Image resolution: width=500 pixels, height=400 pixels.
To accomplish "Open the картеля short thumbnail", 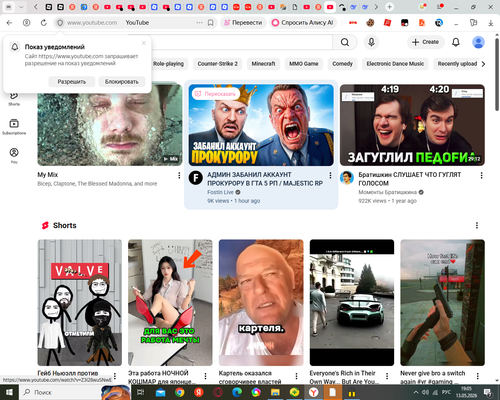I will tap(261, 303).
